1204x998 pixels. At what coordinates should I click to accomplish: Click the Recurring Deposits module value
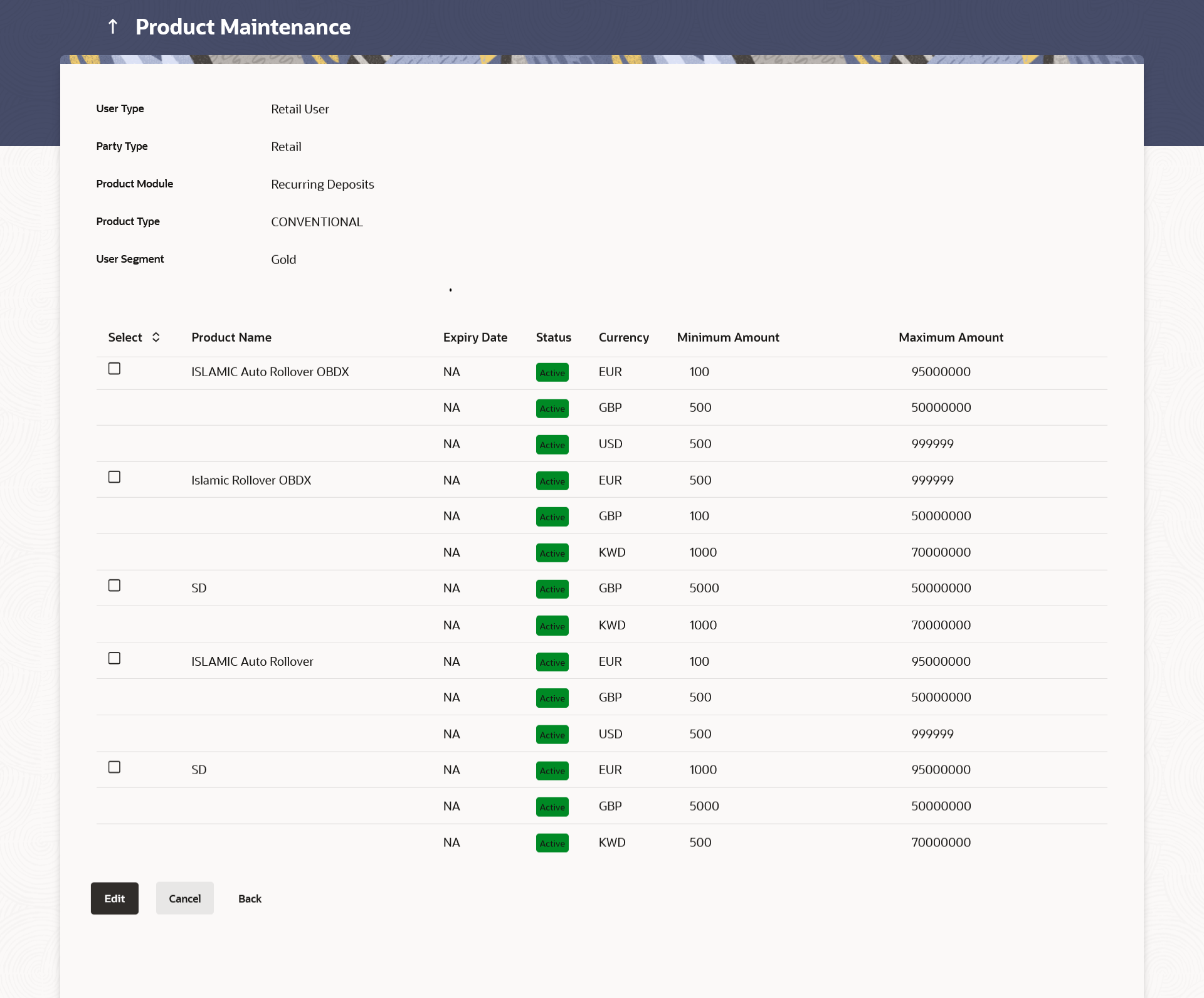tap(322, 184)
